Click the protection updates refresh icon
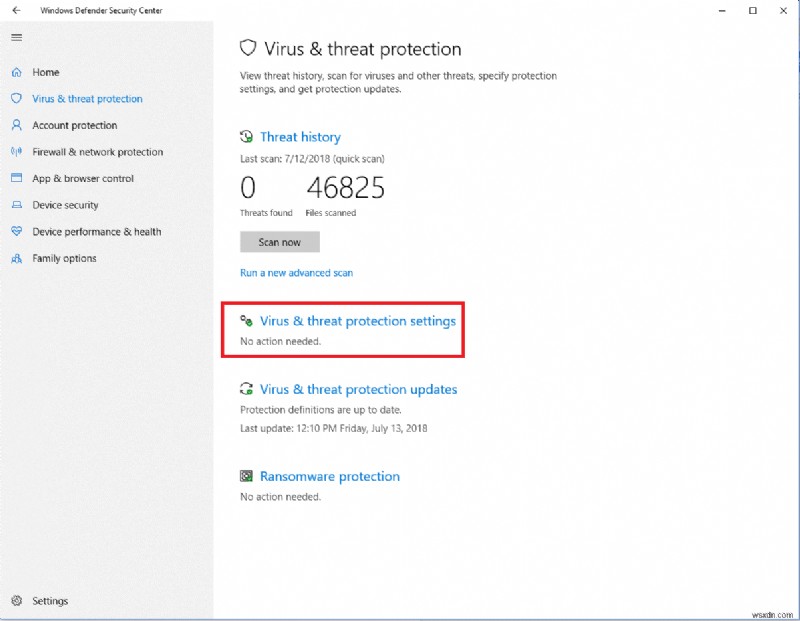The height and width of the screenshot is (621, 800). pos(246,389)
